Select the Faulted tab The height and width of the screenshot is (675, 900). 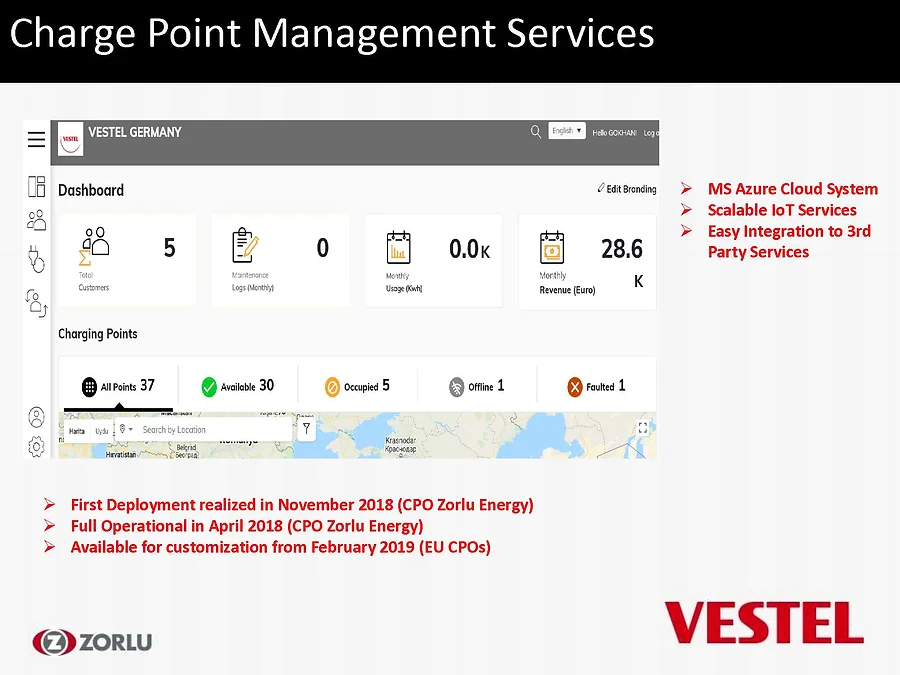point(596,386)
